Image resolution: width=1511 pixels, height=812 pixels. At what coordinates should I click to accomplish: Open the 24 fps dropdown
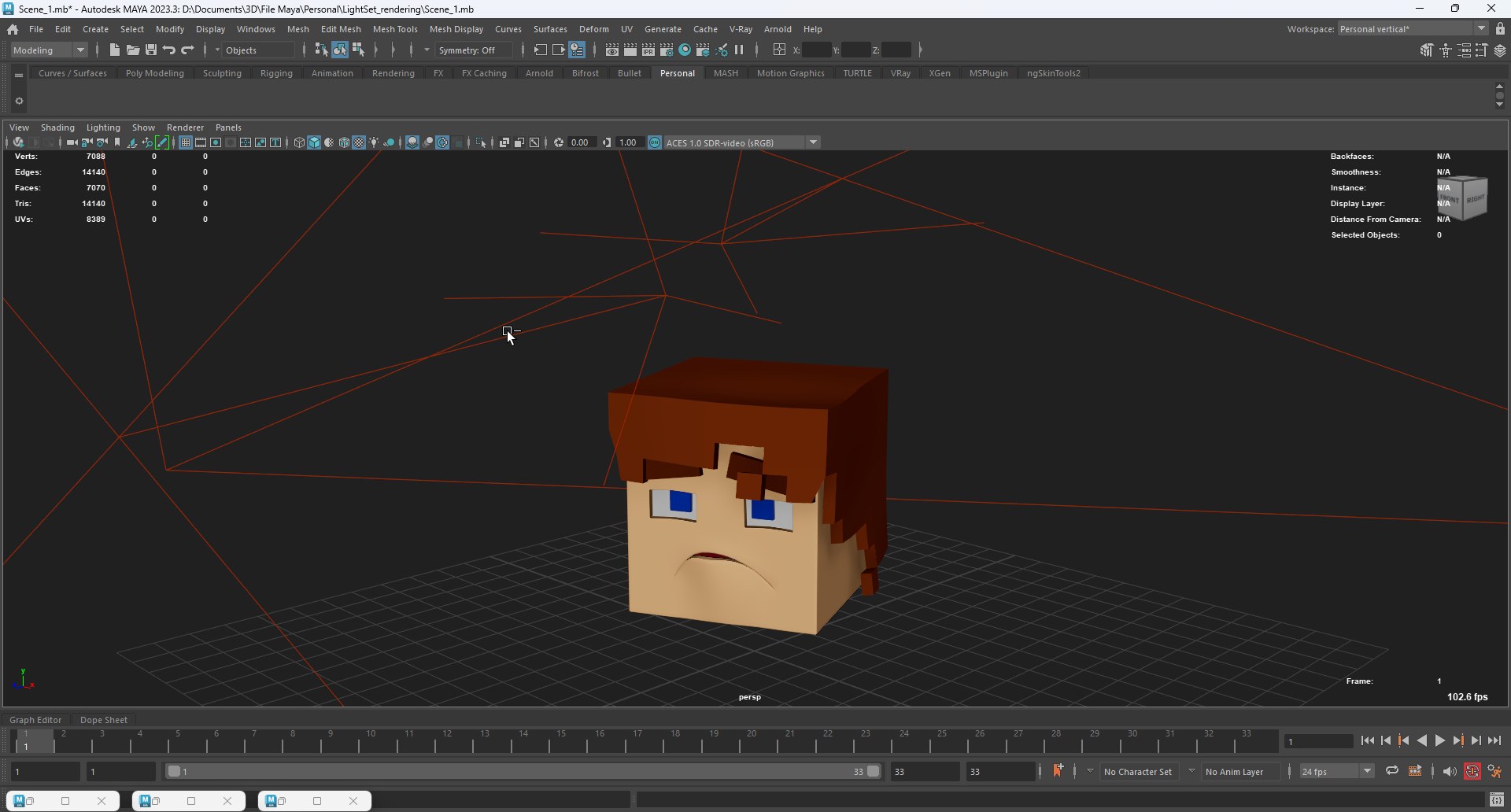(x=1337, y=771)
